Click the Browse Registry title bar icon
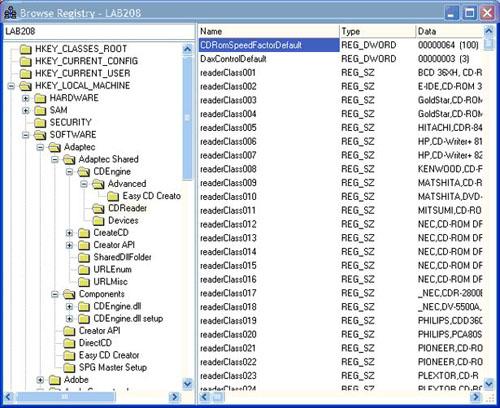 coord(10,13)
